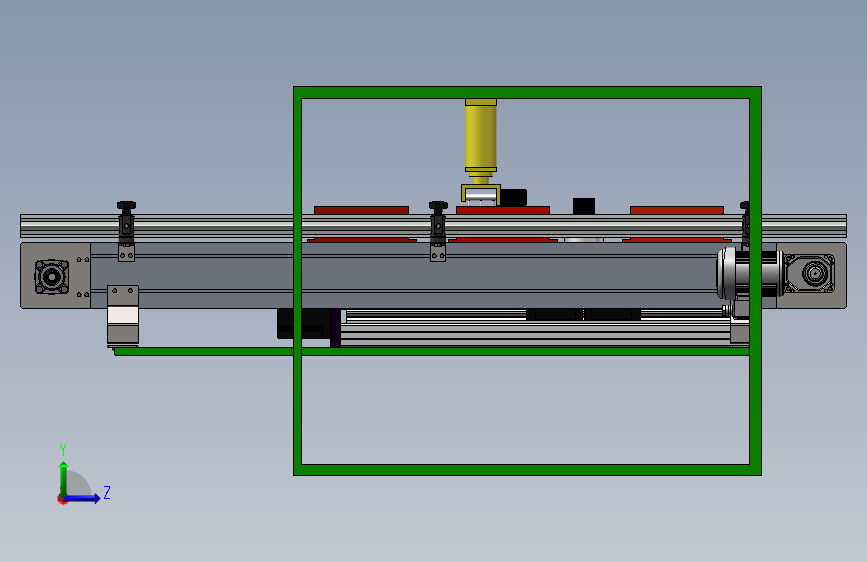The width and height of the screenshot is (867, 562).
Task: Select the green rectangular frame's top bar
Action: 527,92
